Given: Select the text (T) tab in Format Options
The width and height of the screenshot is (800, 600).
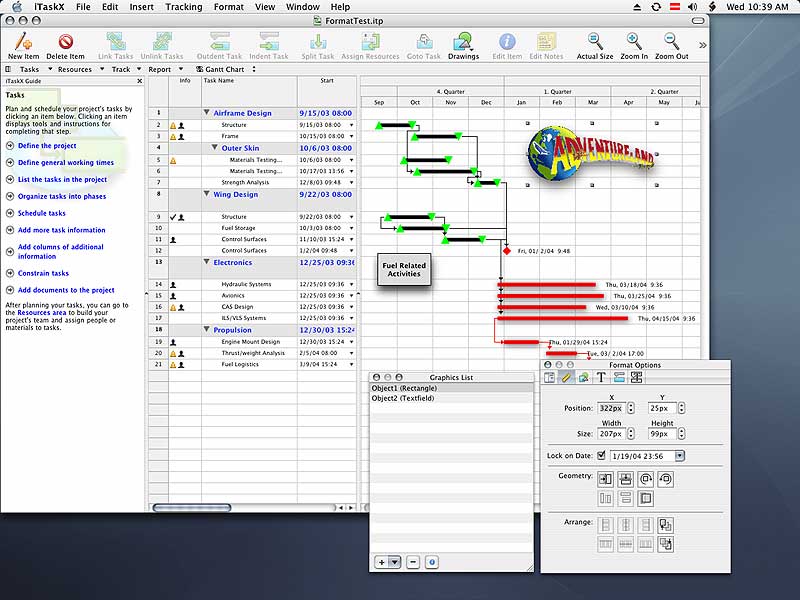Looking at the screenshot, I should point(601,377).
